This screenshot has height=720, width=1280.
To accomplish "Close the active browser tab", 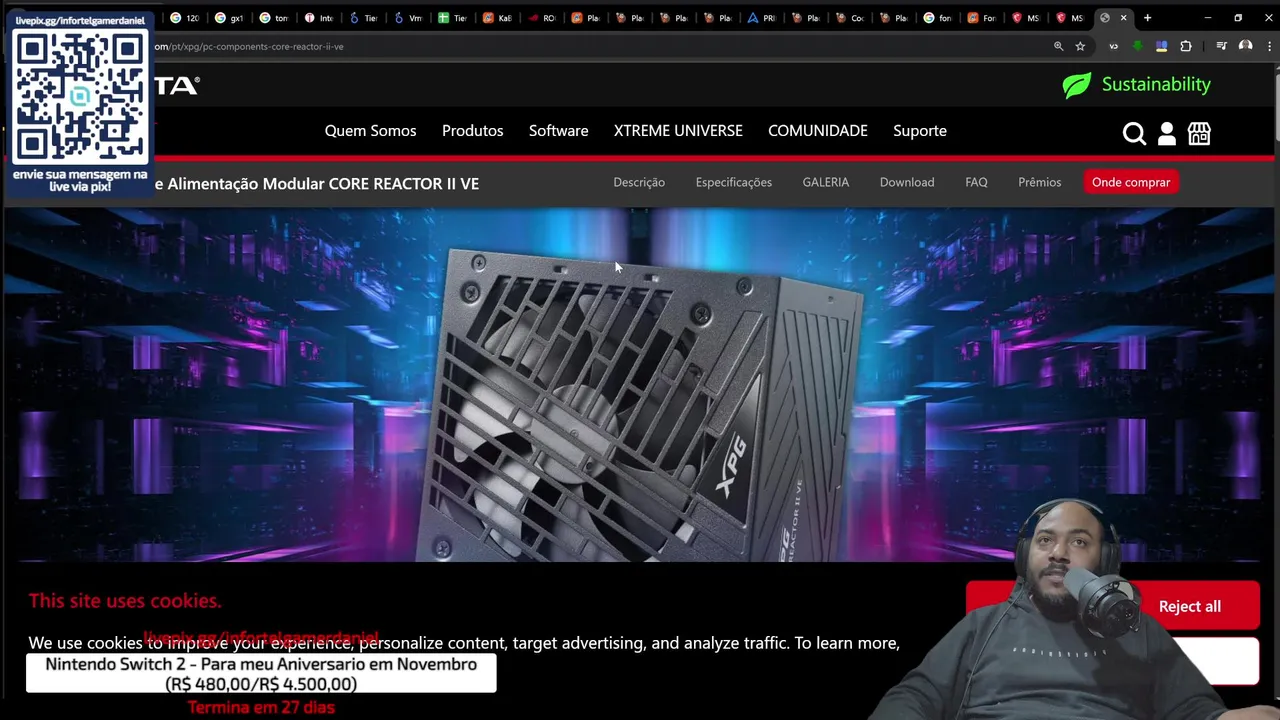I will tap(1123, 18).
